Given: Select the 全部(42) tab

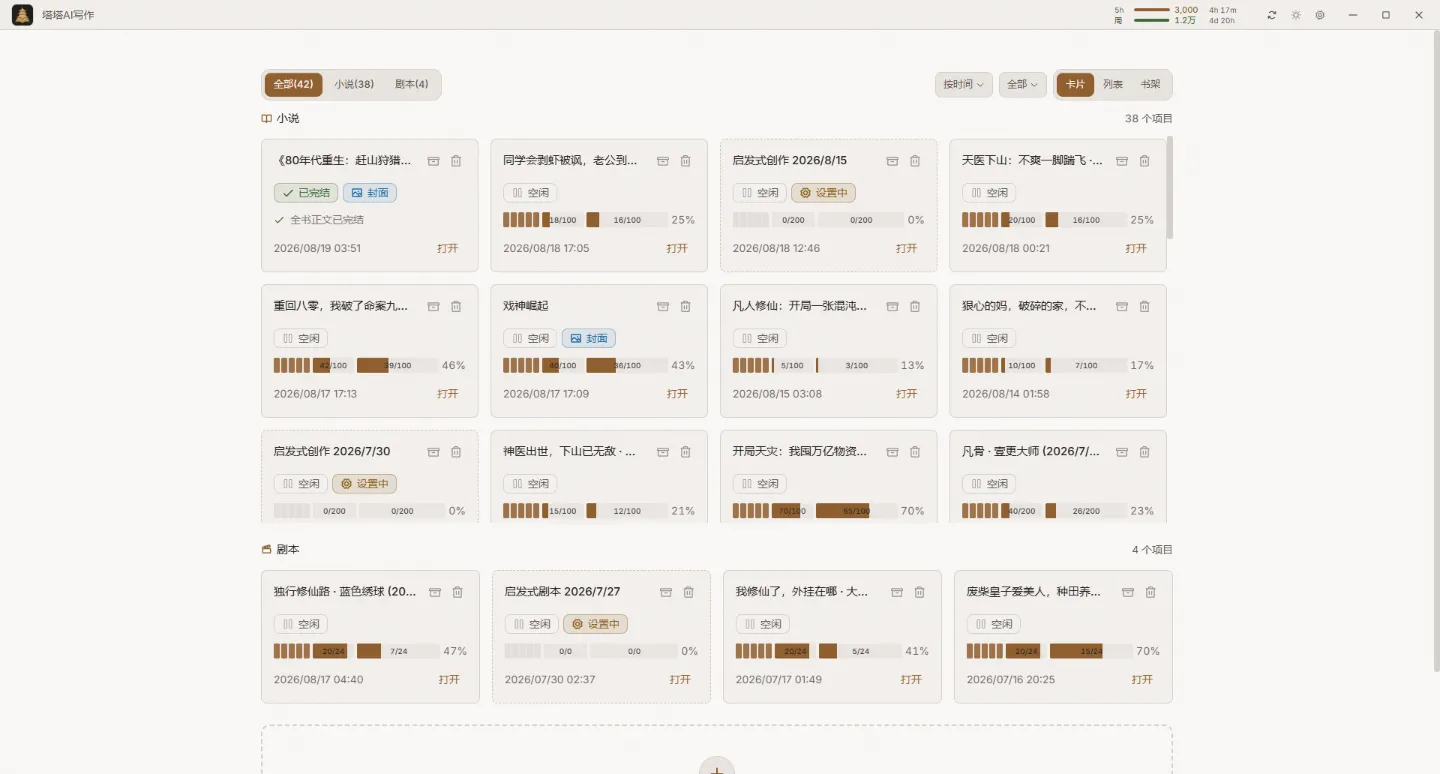Looking at the screenshot, I should coord(293,85).
